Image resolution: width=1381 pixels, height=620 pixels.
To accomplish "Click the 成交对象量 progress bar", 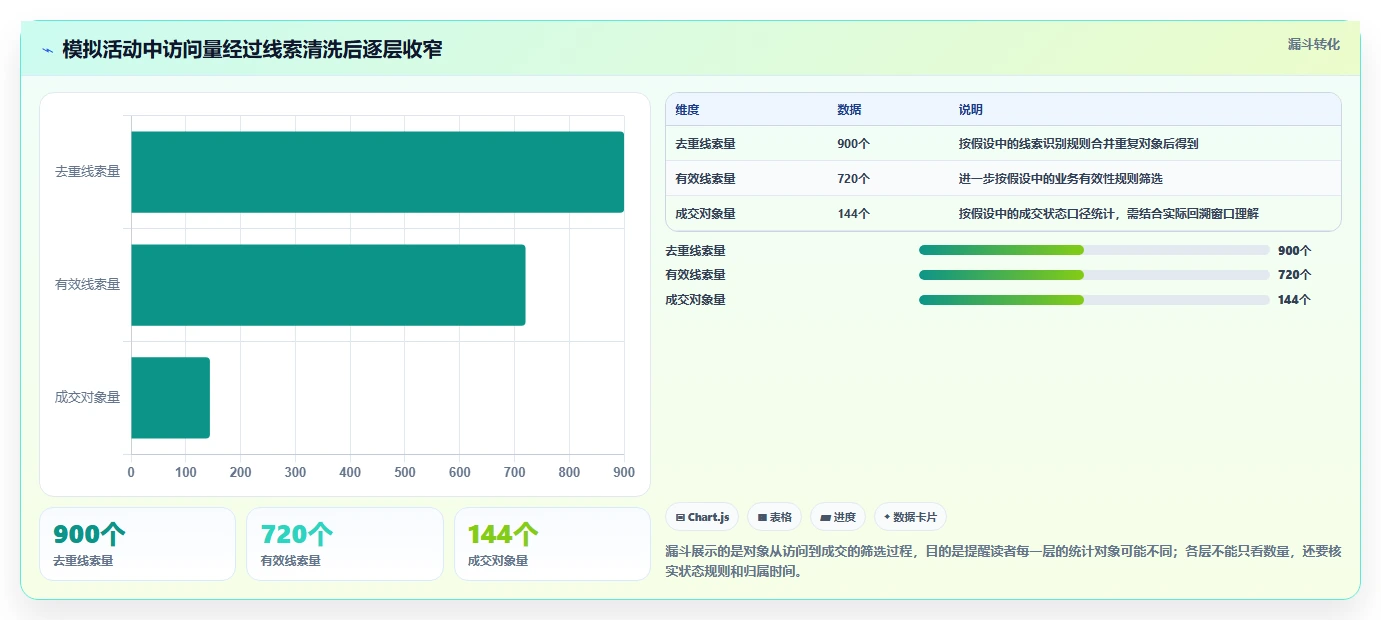I will pos(1094,299).
